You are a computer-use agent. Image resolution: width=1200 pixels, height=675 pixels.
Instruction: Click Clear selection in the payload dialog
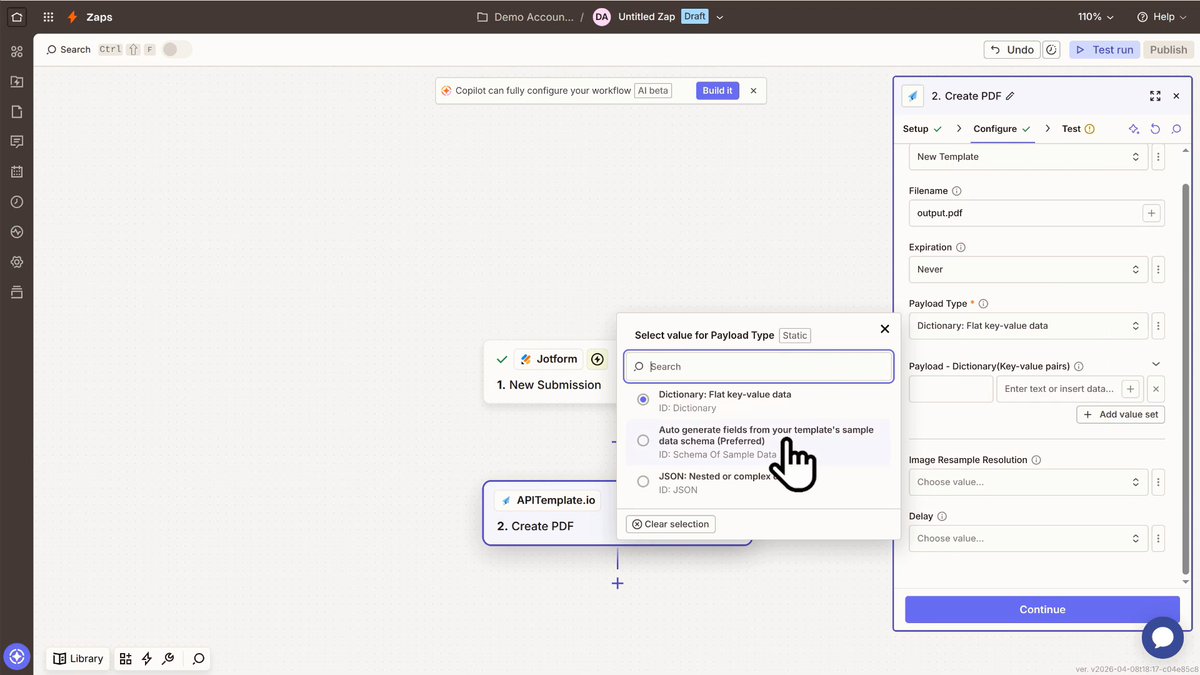(670, 523)
